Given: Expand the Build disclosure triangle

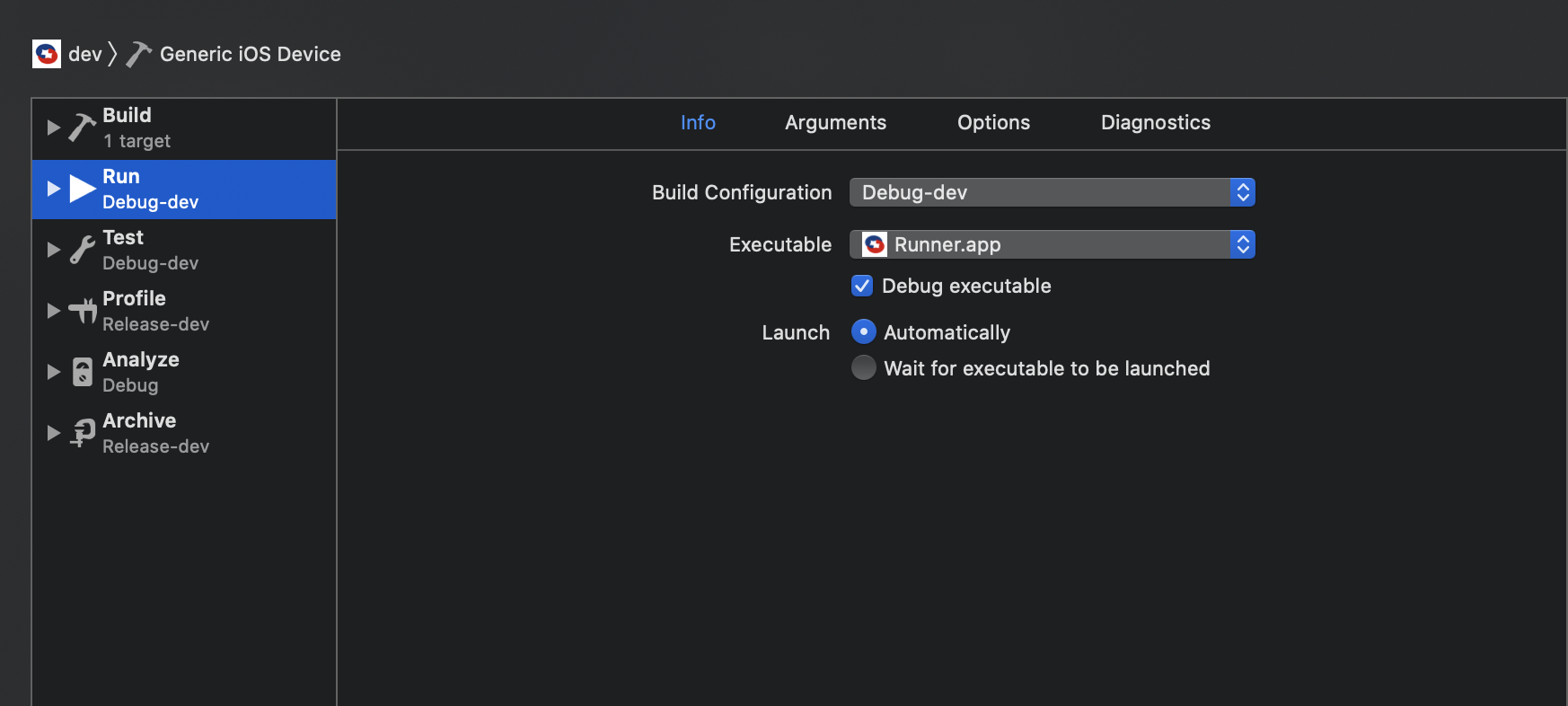Looking at the screenshot, I should pos(53,128).
